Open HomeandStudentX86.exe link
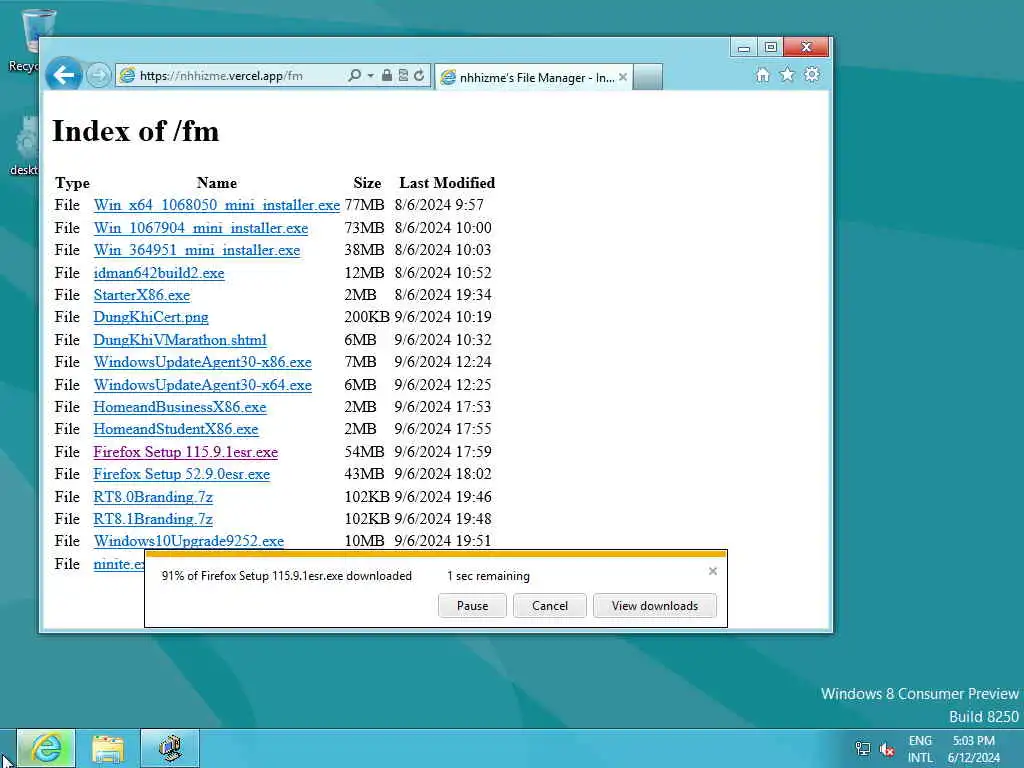Viewport: 1024px width, 768px height. 176,430
